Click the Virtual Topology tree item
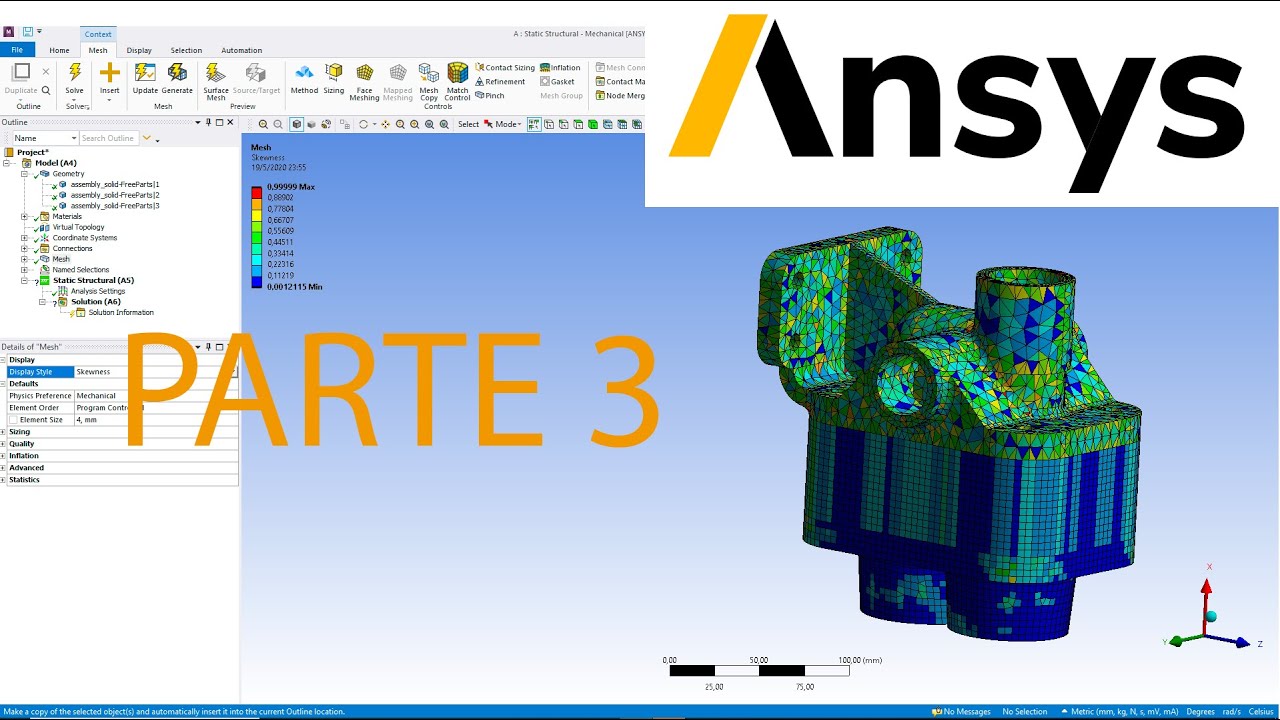 (x=78, y=227)
